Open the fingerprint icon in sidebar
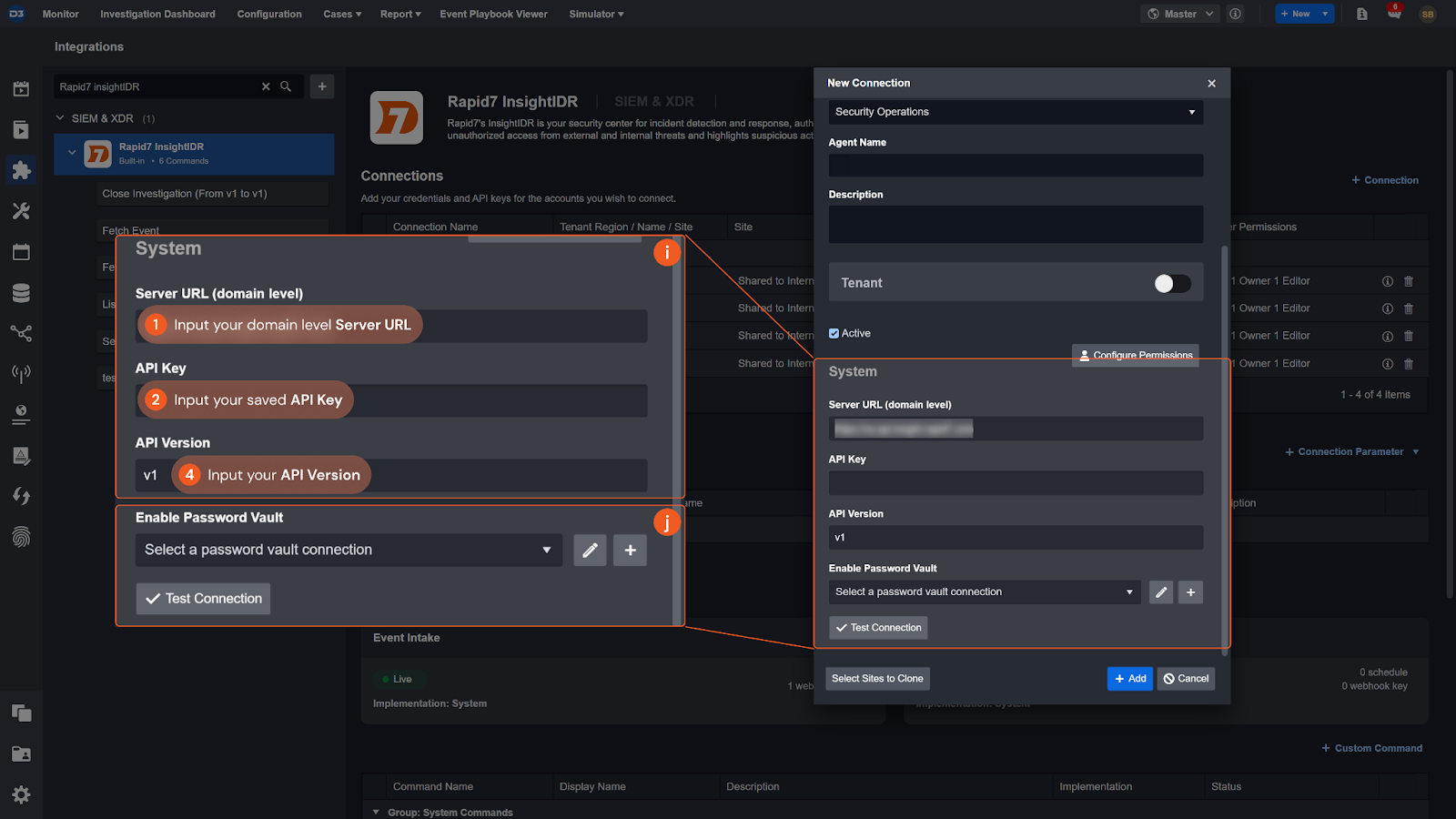The width and height of the screenshot is (1456, 819). tap(21, 537)
